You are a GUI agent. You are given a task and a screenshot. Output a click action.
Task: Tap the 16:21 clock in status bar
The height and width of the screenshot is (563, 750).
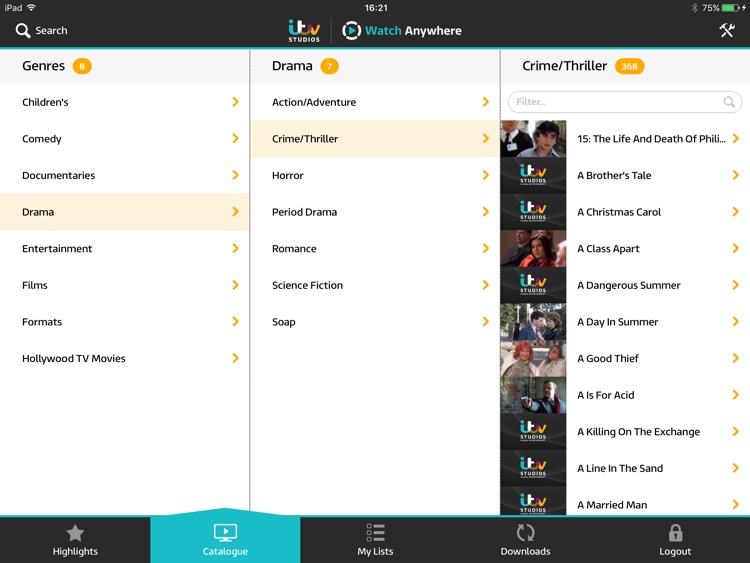[376, 8]
